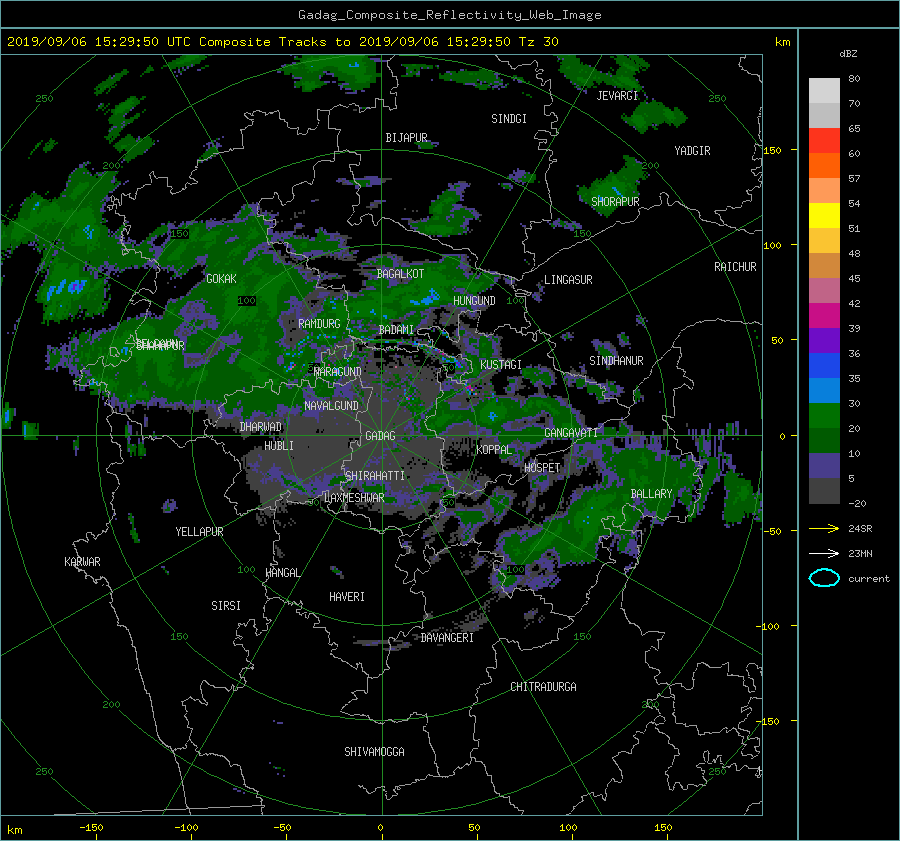Click the KUSTAGI city label

501,365
